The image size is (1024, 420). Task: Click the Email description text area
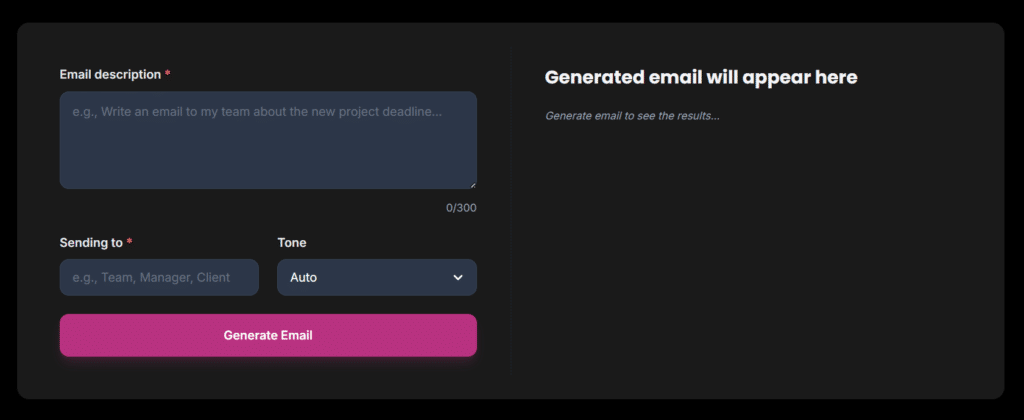(268, 150)
